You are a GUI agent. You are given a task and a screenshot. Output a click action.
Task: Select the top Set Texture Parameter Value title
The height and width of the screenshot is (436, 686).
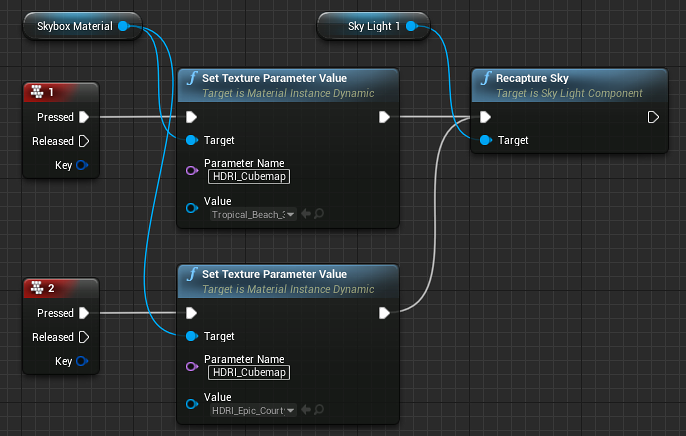click(274, 77)
